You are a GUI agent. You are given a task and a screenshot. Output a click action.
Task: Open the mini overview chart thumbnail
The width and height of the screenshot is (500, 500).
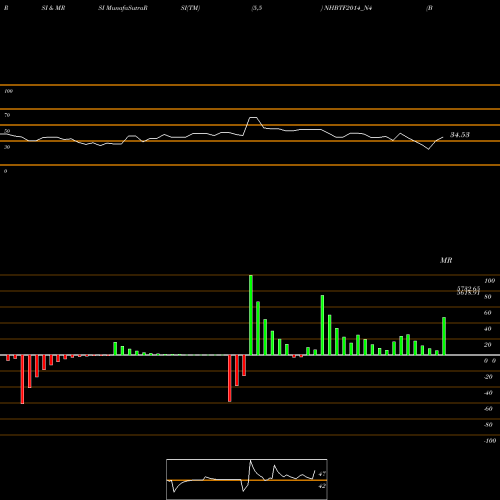[247, 479]
